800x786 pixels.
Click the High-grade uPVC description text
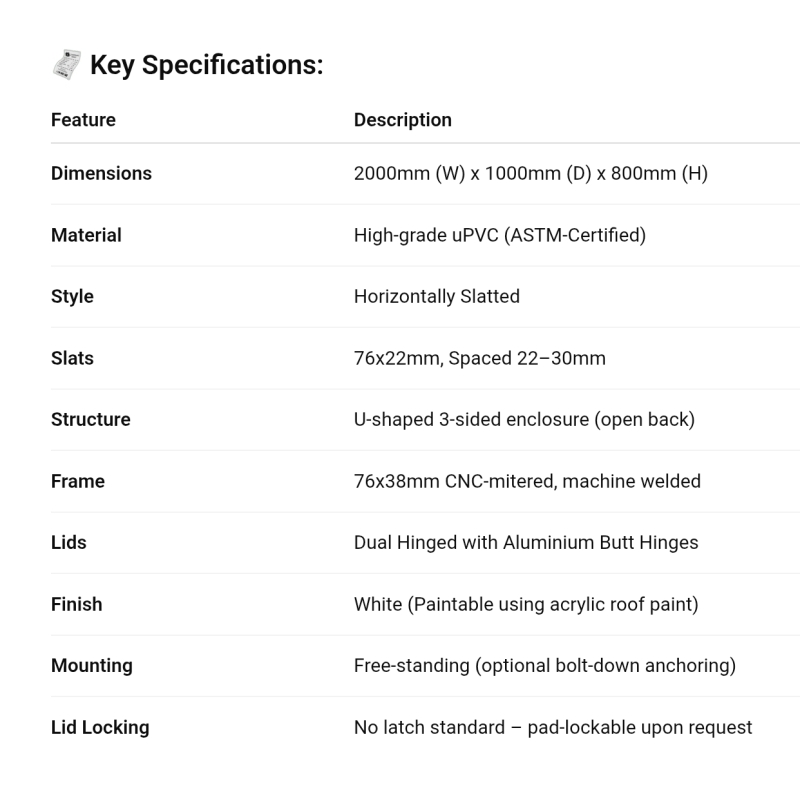[x=499, y=235]
